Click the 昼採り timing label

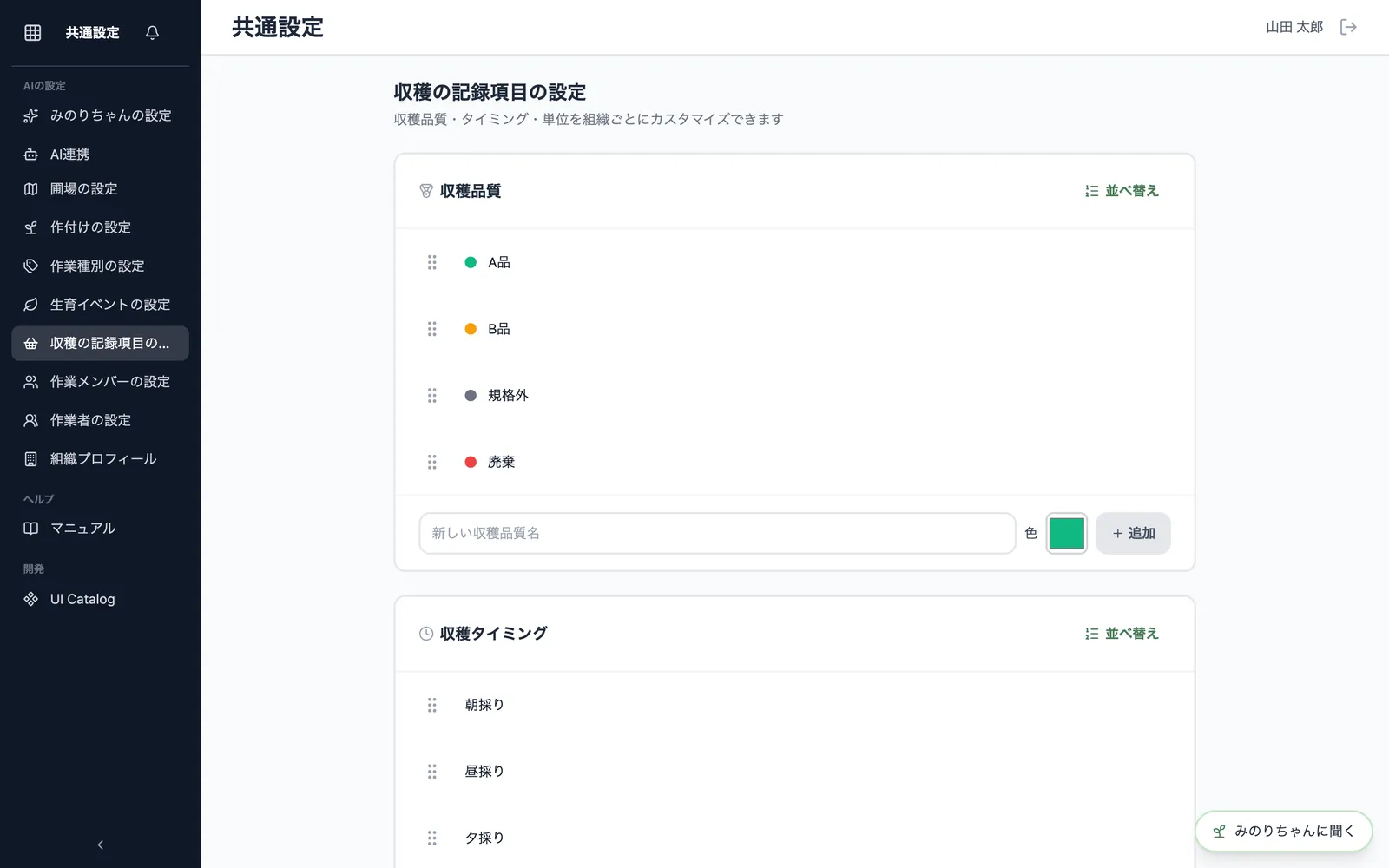tap(484, 771)
